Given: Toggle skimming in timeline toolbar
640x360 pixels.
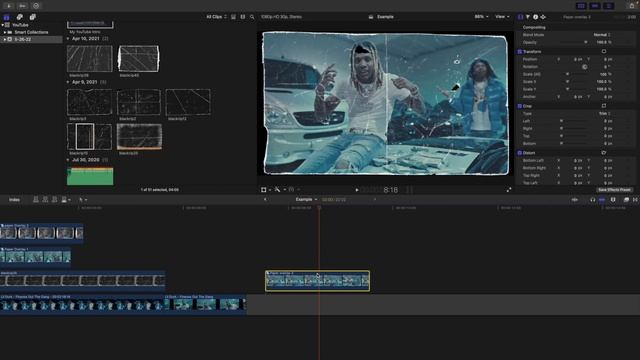Looking at the screenshot, I should [574, 200].
